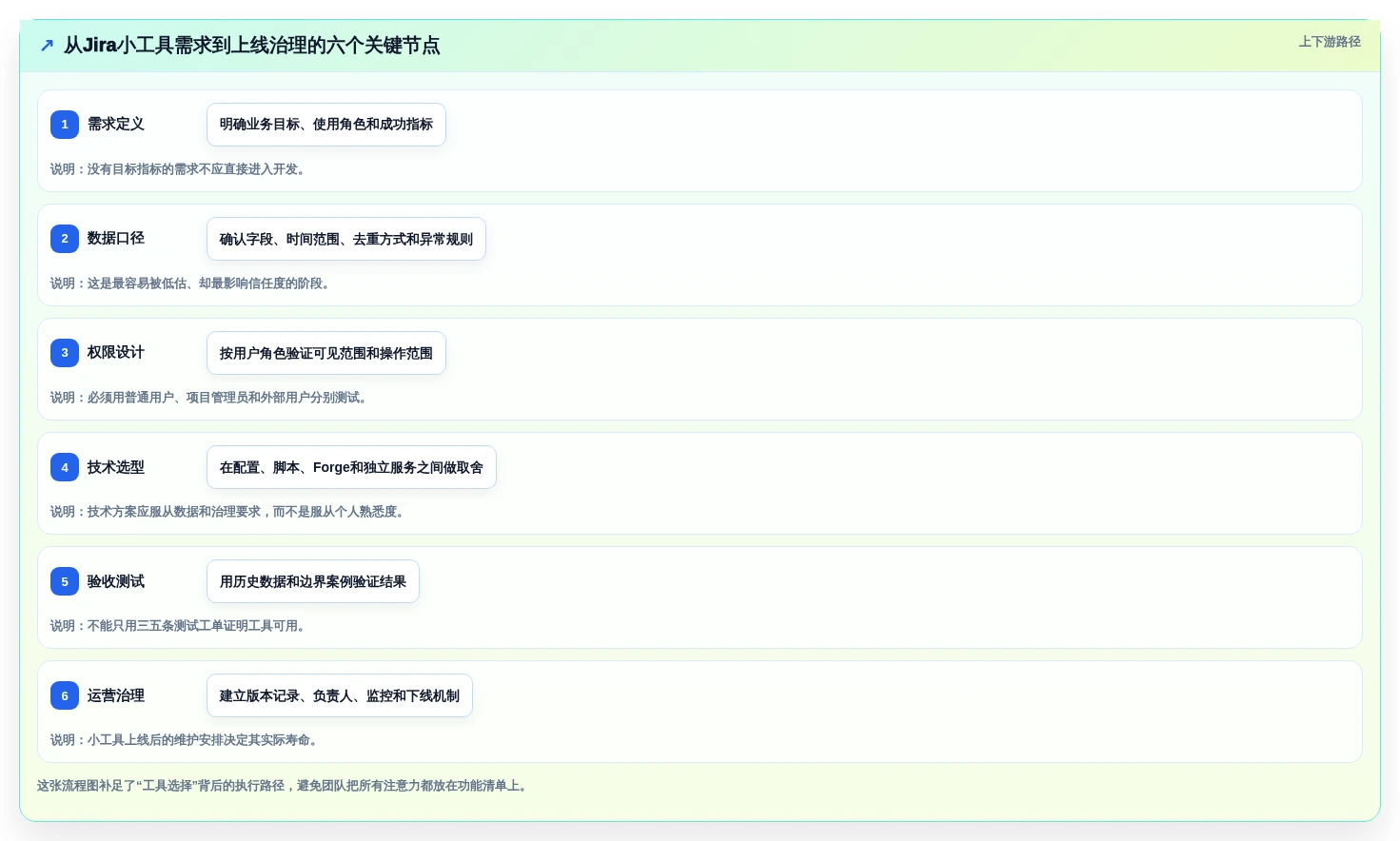Click the chip 在配置、脚本、Forge和独立服务之间做取舍

pyautogui.click(x=351, y=467)
